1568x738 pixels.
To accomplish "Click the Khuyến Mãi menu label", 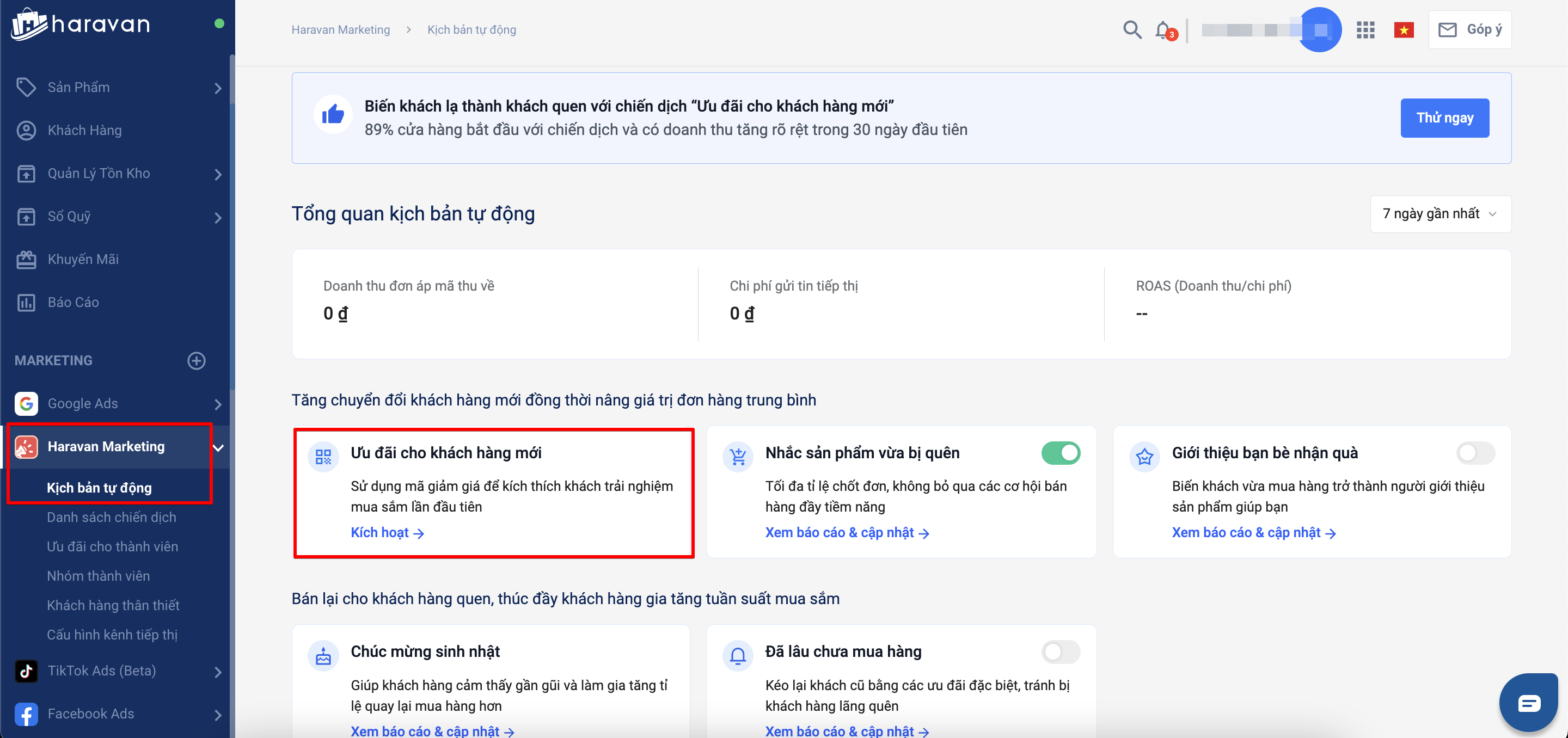I will tap(83, 259).
